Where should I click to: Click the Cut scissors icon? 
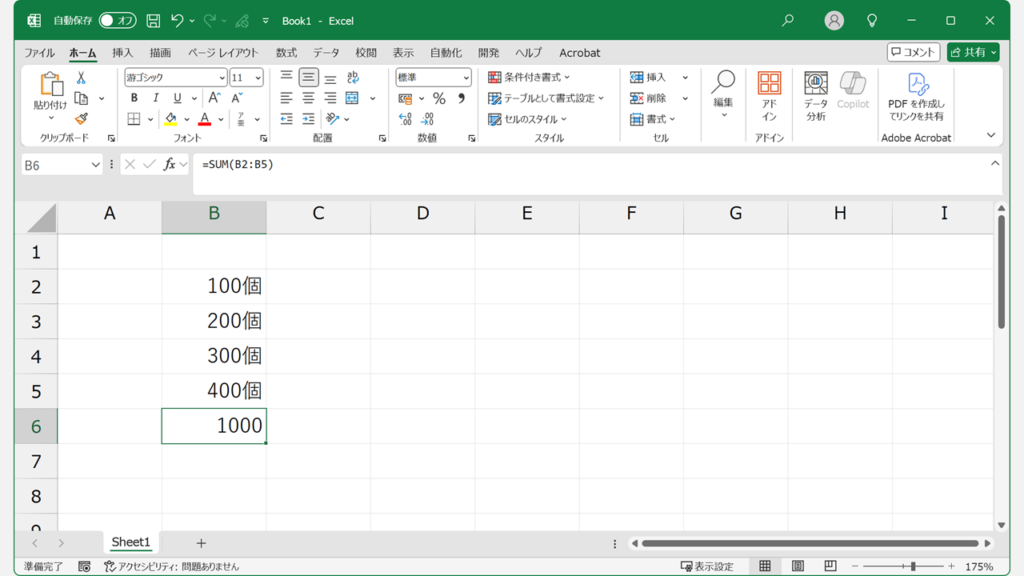81,78
